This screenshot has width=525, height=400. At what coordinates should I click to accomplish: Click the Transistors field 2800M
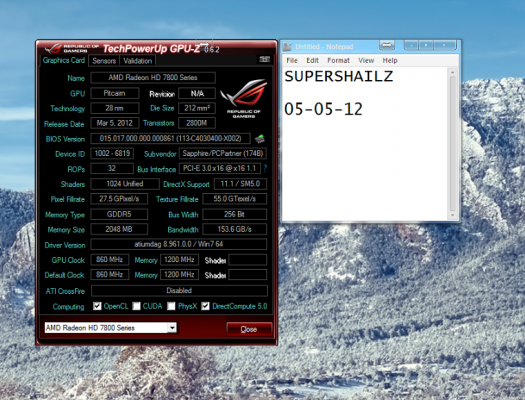coord(197,123)
